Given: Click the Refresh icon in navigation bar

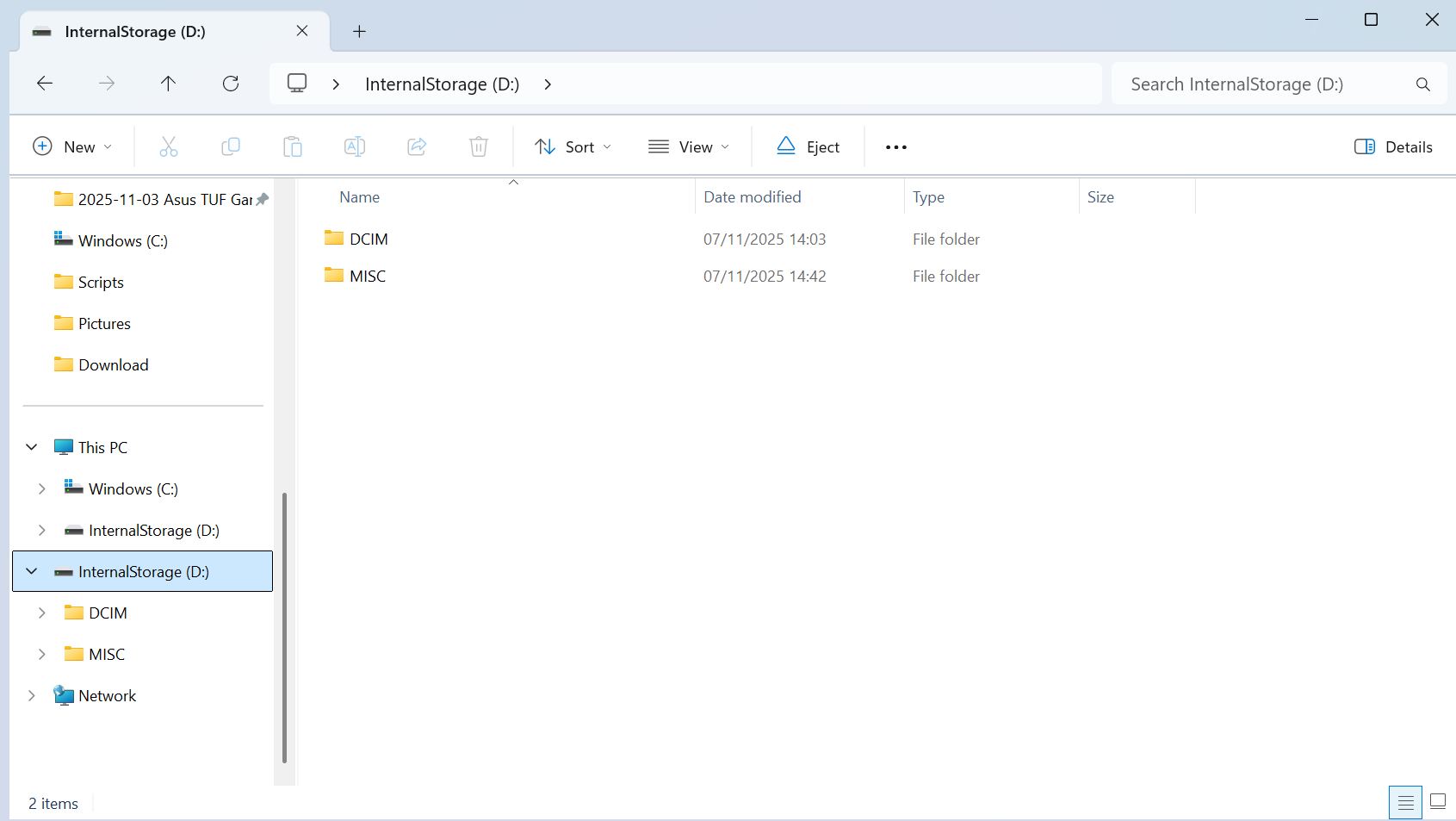Looking at the screenshot, I should pos(231,84).
